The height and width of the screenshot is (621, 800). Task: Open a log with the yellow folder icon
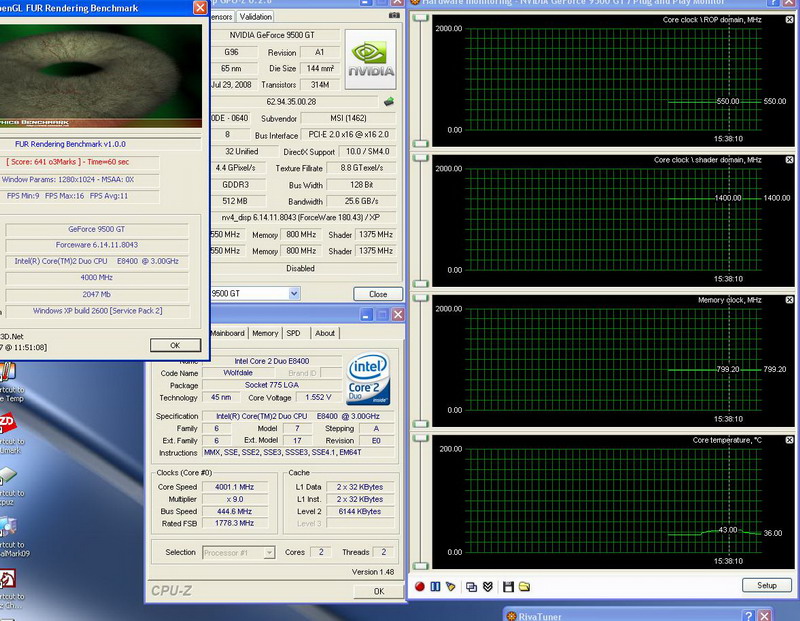(524, 587)
